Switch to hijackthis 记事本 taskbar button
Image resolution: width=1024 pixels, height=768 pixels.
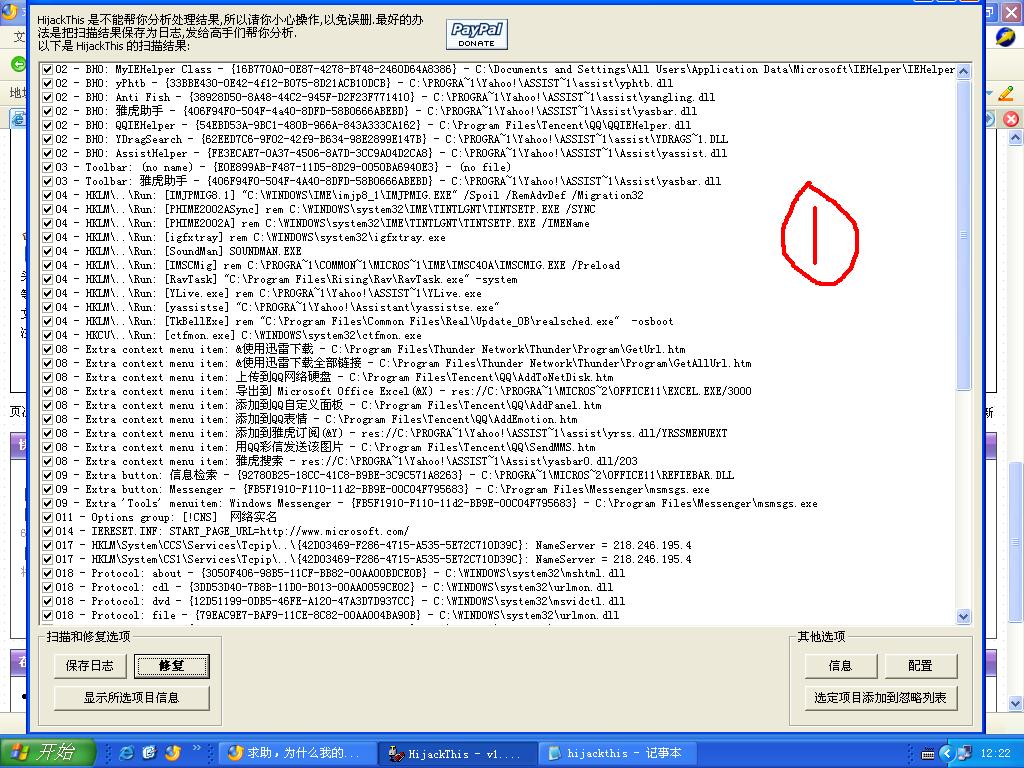[x=617, y=753]
